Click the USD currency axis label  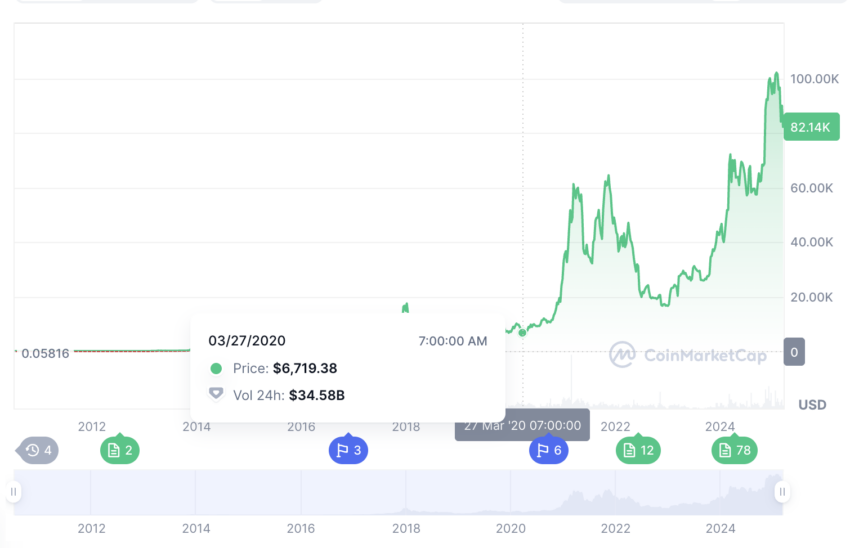click(x=812, y=404)
